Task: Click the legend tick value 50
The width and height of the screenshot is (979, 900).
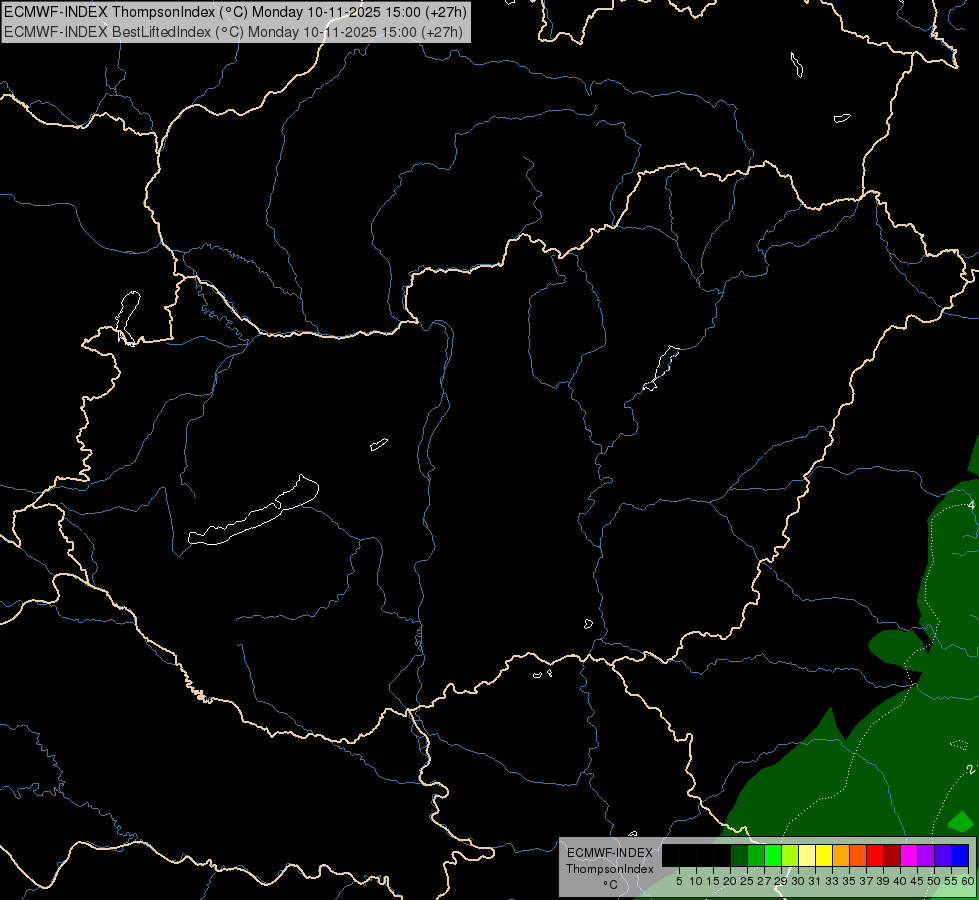Action: coord(935,881)
